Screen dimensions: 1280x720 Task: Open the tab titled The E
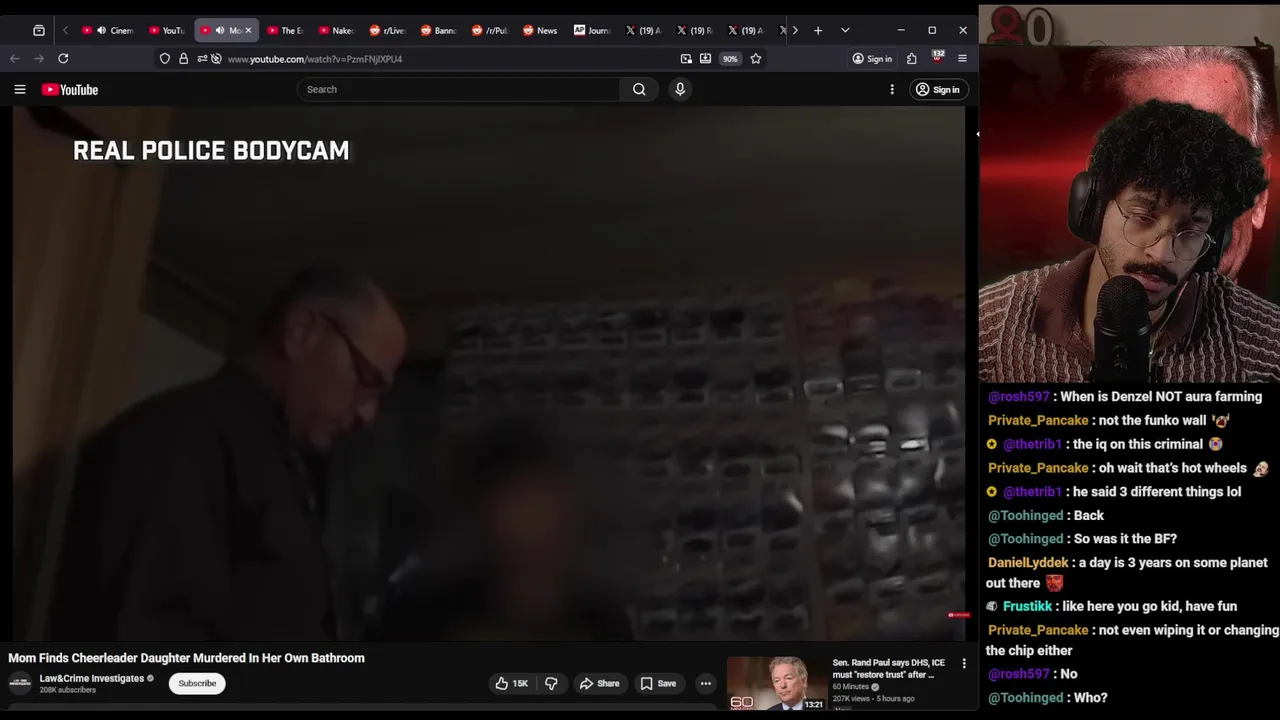coord(284,30)
